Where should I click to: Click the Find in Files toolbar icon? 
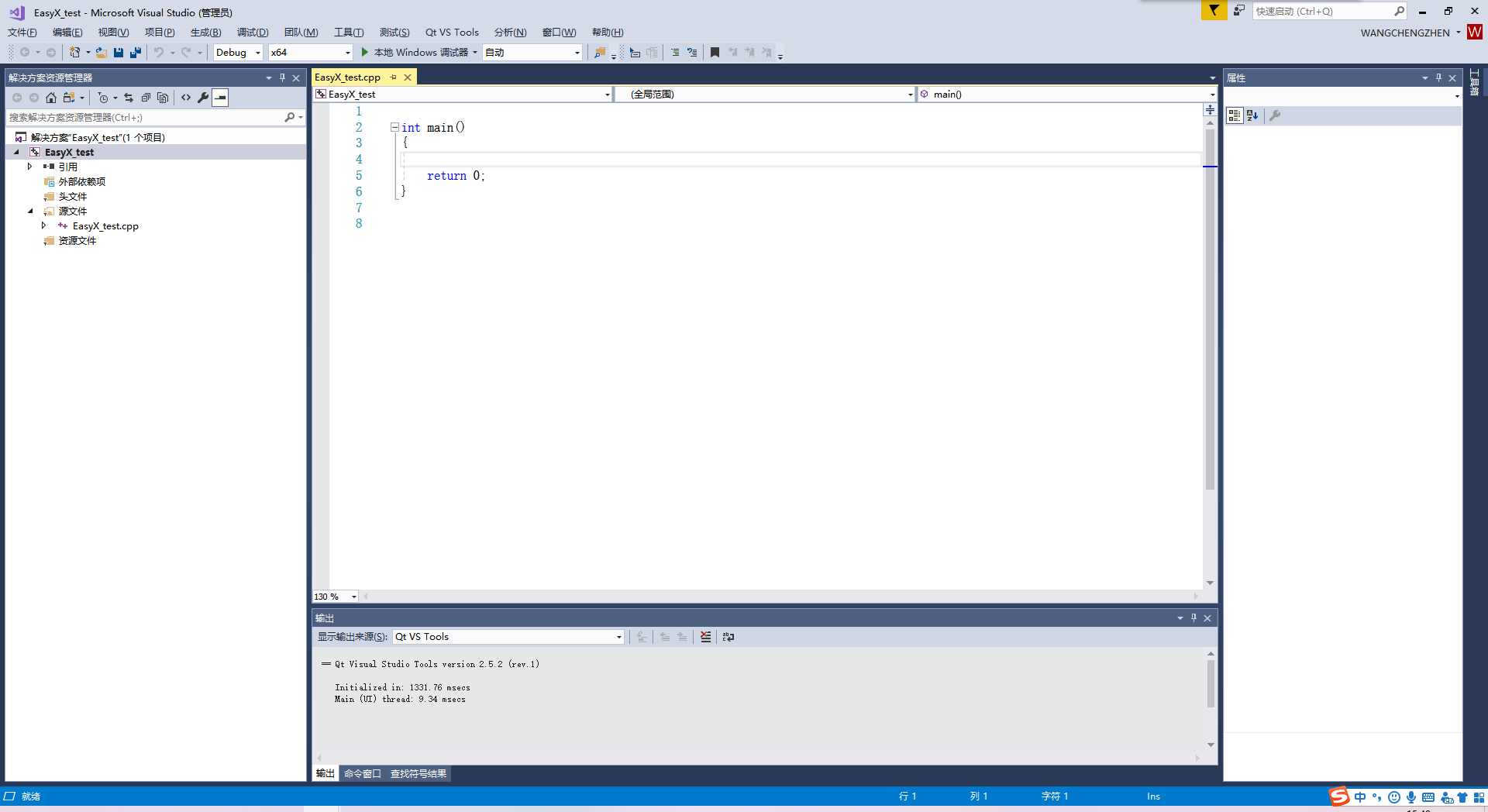click(x=600, y=52)
